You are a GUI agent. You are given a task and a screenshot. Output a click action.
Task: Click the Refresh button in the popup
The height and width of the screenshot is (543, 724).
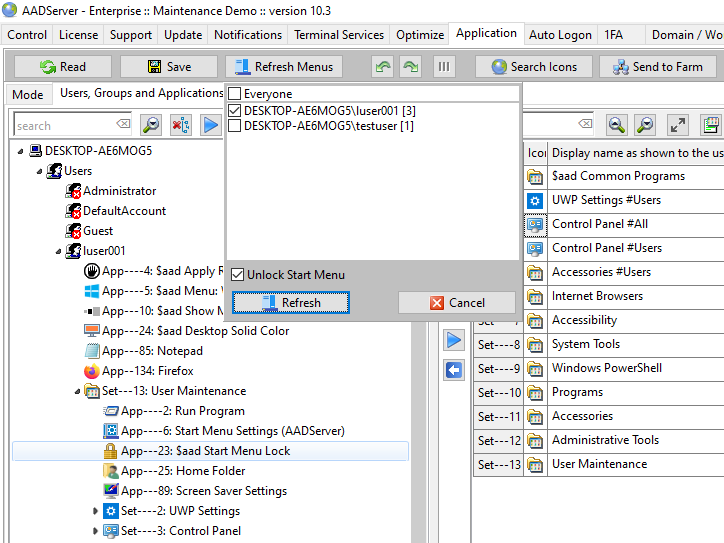(x=290, y=303)
